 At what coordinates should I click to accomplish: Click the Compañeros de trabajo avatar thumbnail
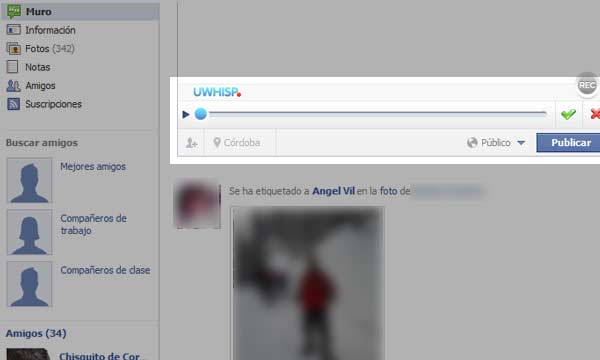(29, 232)
